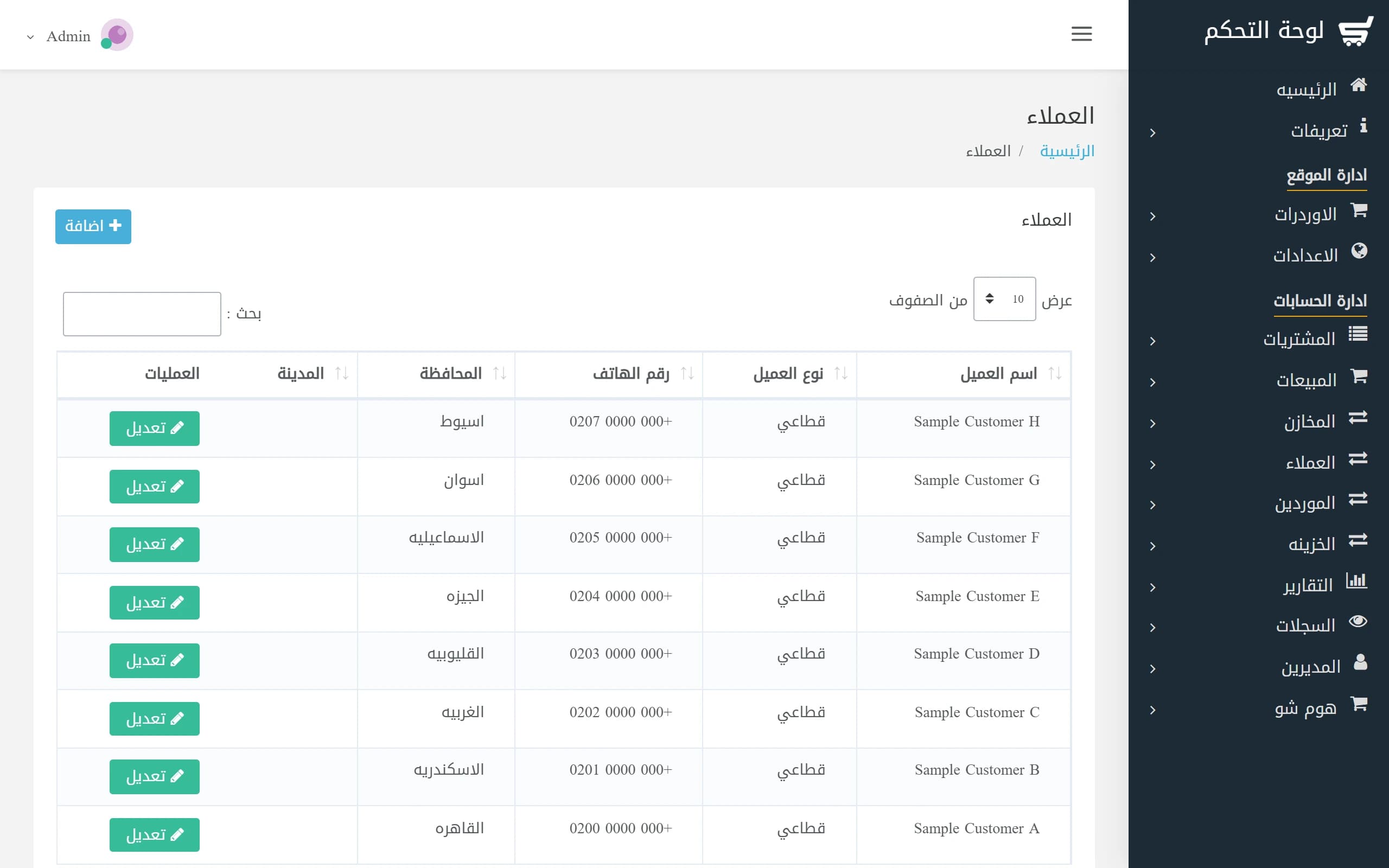This screenshot has height=868, width=1389.
Task: Sort the table by المحافظة column
Action: [x=436, y=374]
